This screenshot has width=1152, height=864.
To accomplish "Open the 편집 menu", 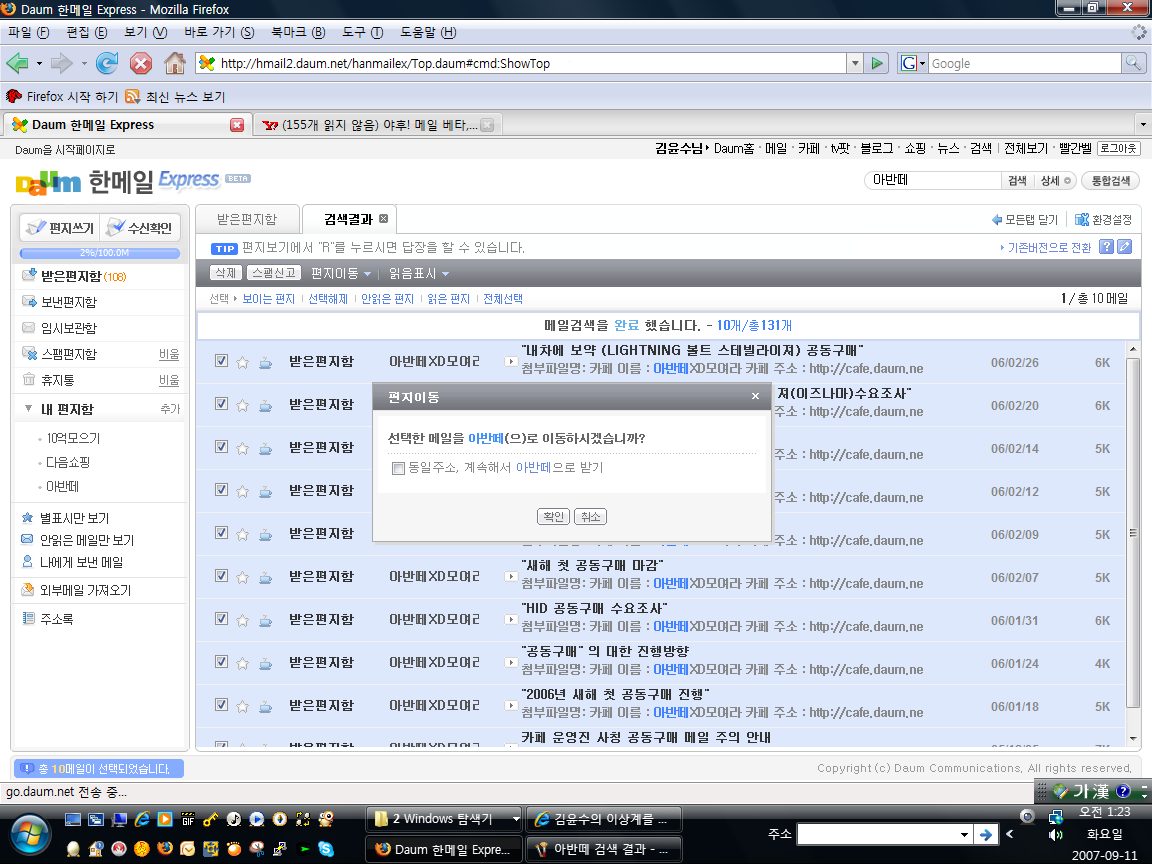I will click(x=87, y=32).
